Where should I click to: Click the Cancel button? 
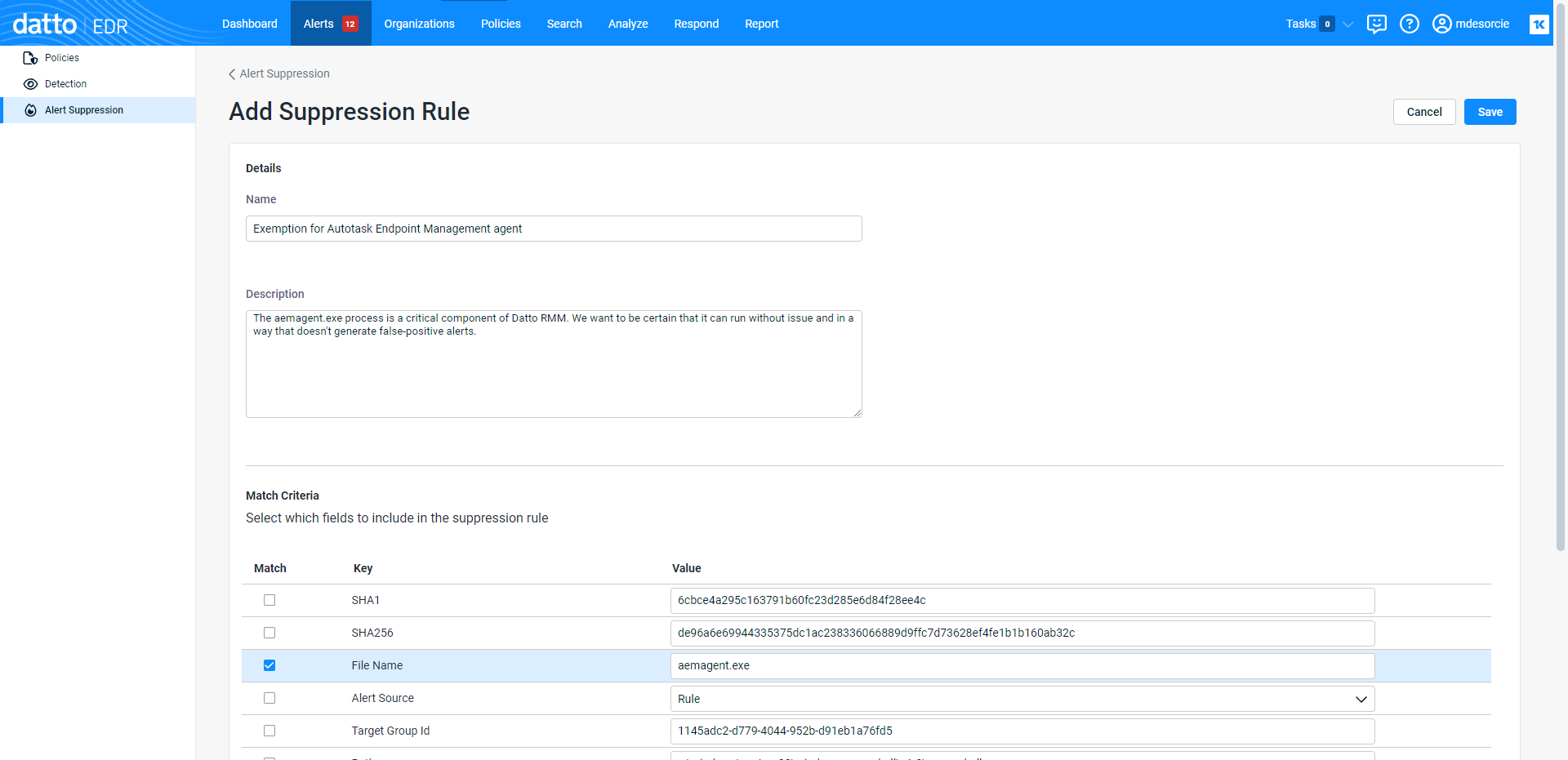point(1424,112)
